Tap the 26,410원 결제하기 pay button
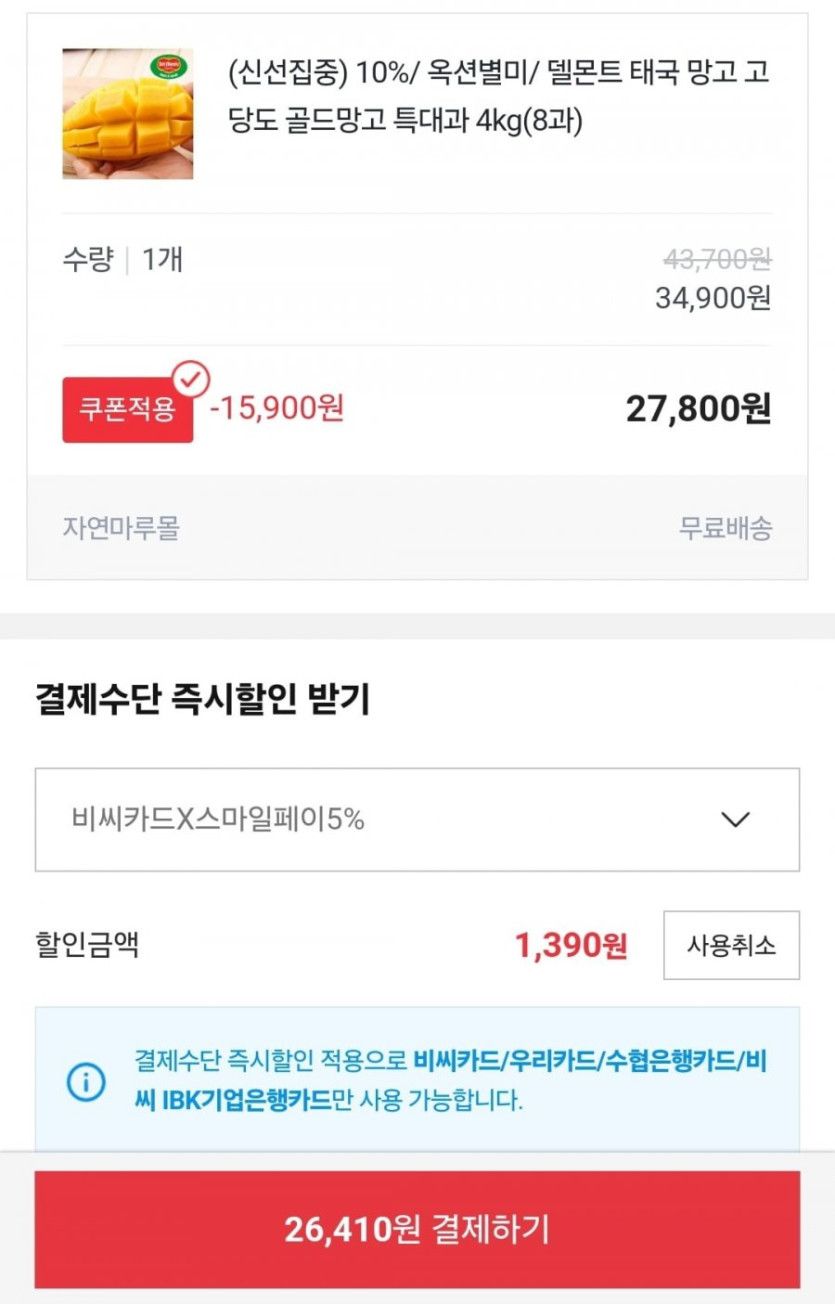 tap(417, 1230)
